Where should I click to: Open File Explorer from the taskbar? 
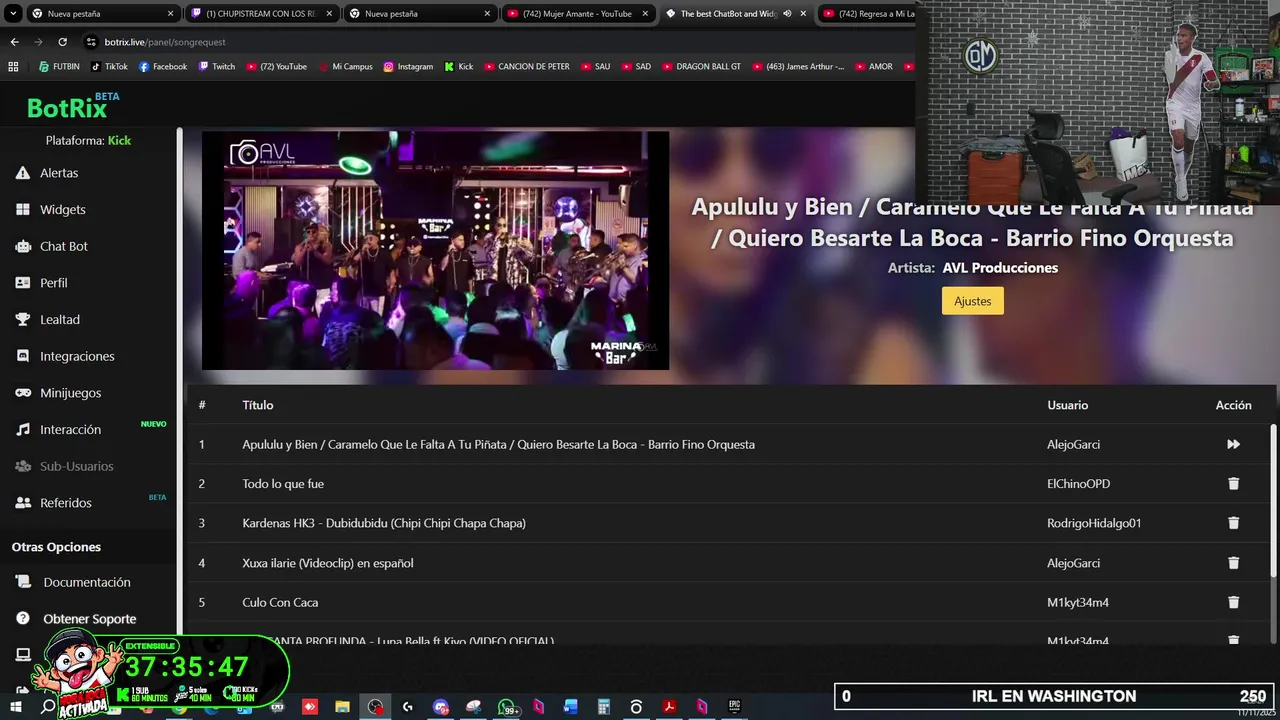(342, 707)
